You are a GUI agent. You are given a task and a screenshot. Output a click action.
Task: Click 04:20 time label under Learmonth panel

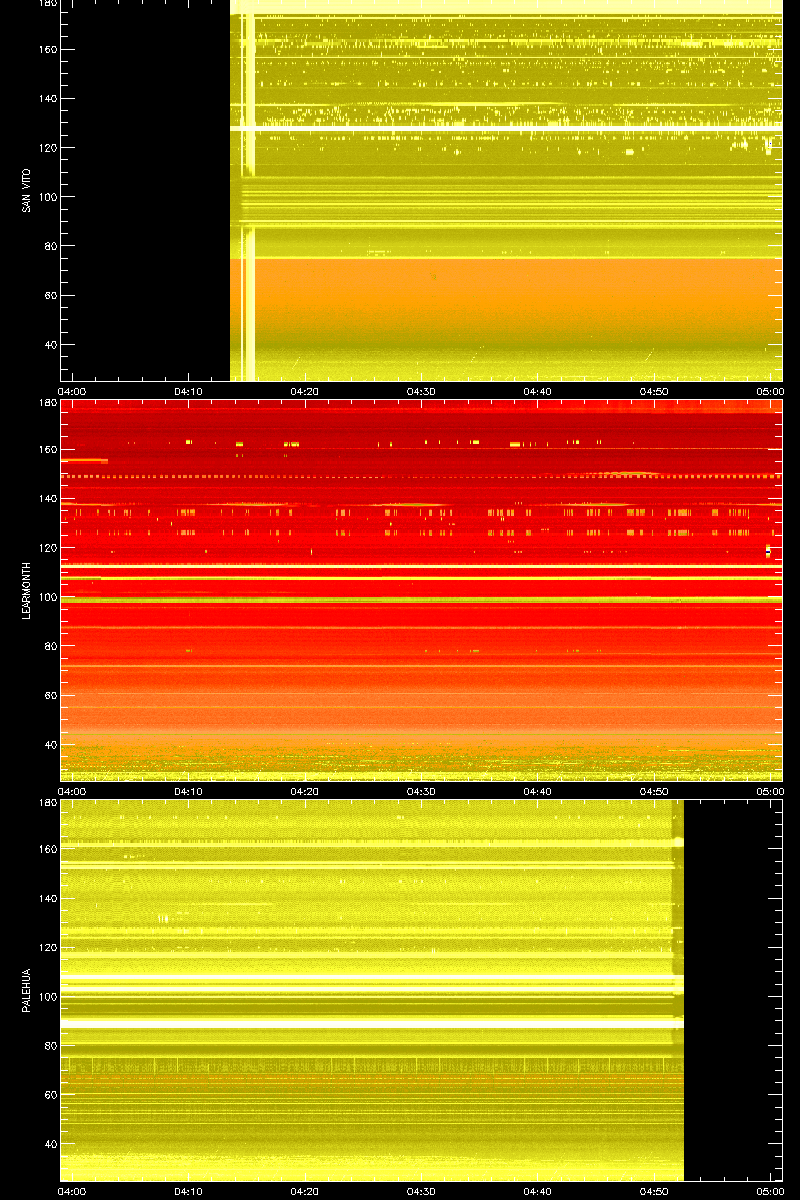[x=305, y=791]
